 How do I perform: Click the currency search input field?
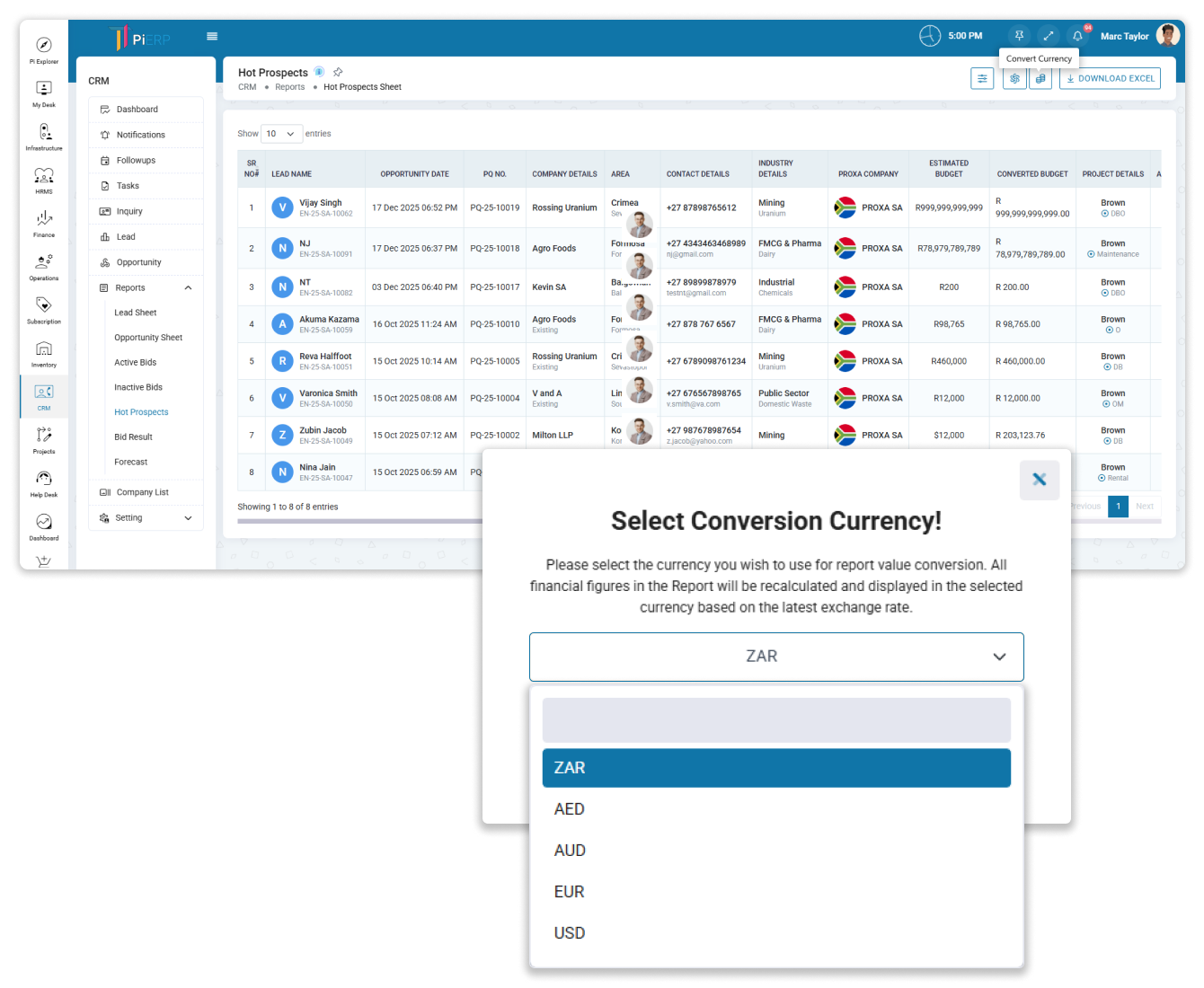pos(775,720)
